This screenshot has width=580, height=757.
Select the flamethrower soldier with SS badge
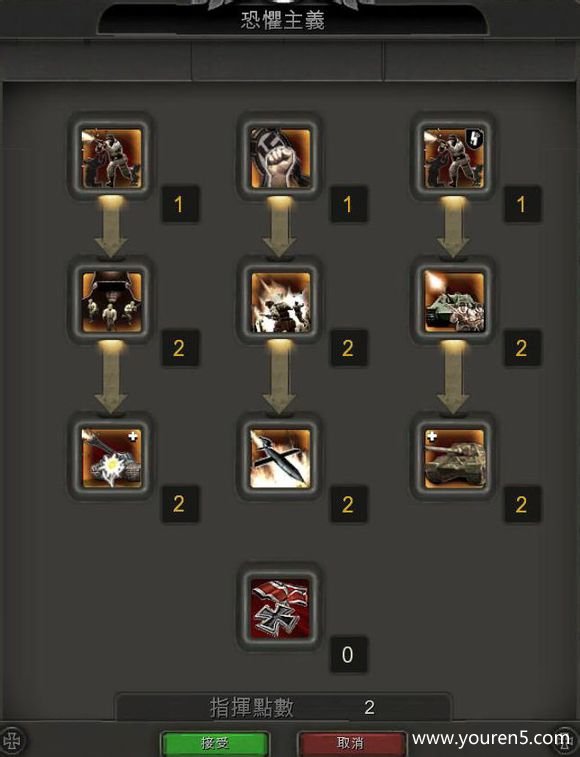click(453, 157)
